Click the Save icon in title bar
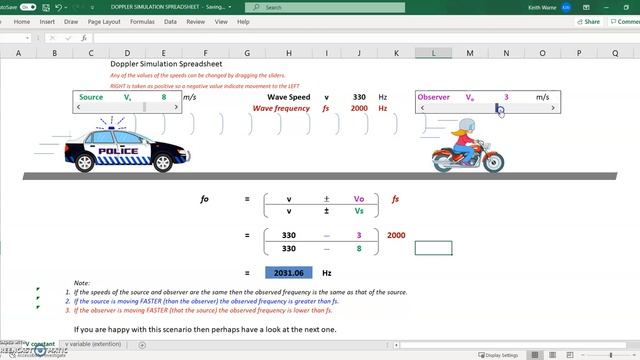The width and height of the screenshot is (640, 360). coord(46,7)
